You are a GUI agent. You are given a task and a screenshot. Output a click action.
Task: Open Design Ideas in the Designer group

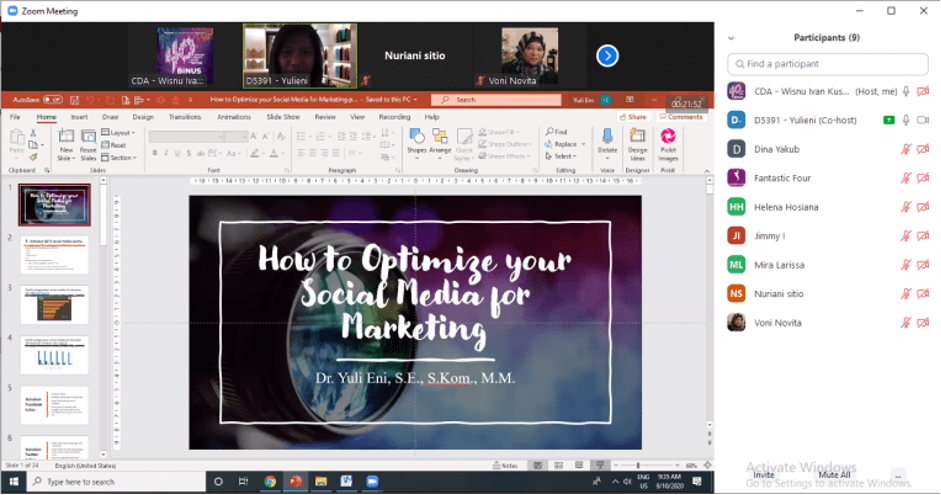pos(637,144)
